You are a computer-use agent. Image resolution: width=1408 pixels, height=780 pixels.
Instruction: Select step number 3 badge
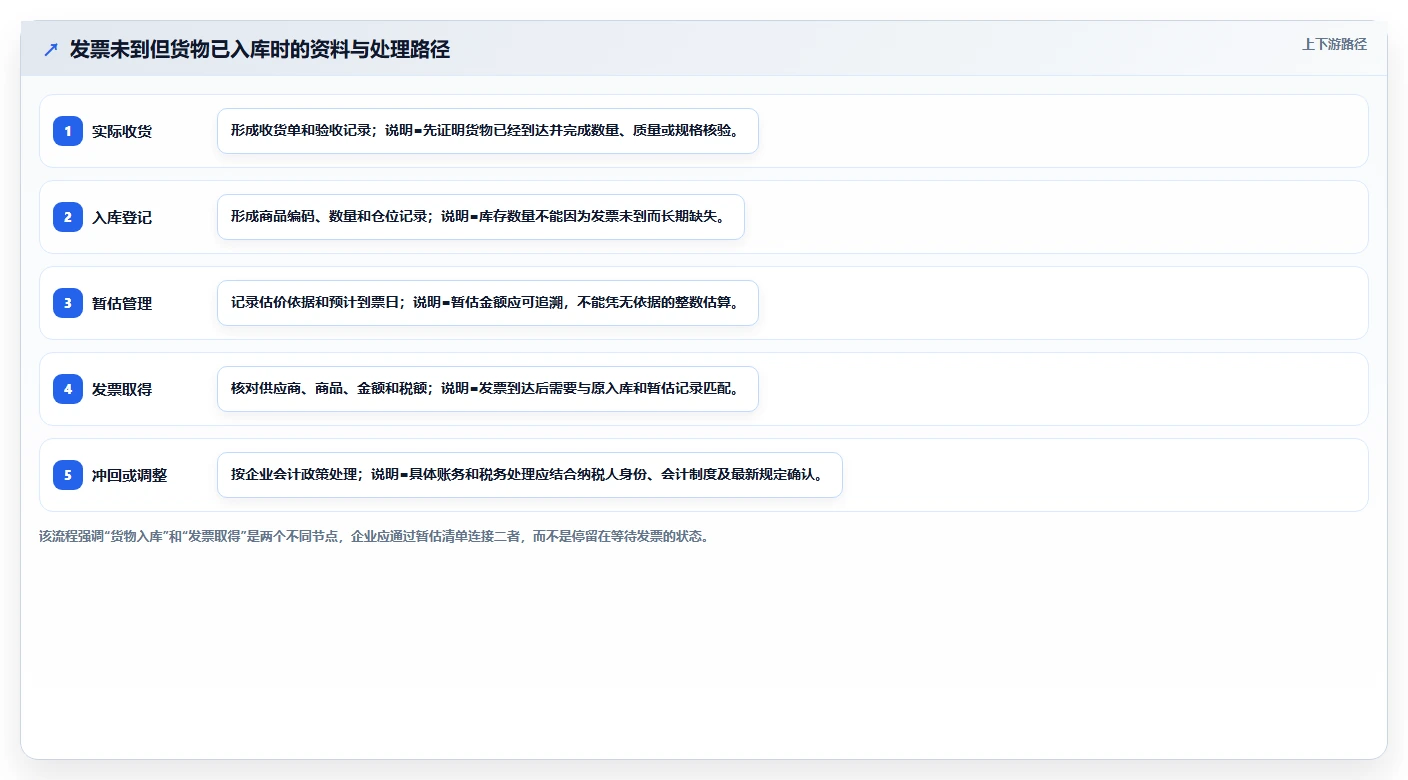point(68,303)
